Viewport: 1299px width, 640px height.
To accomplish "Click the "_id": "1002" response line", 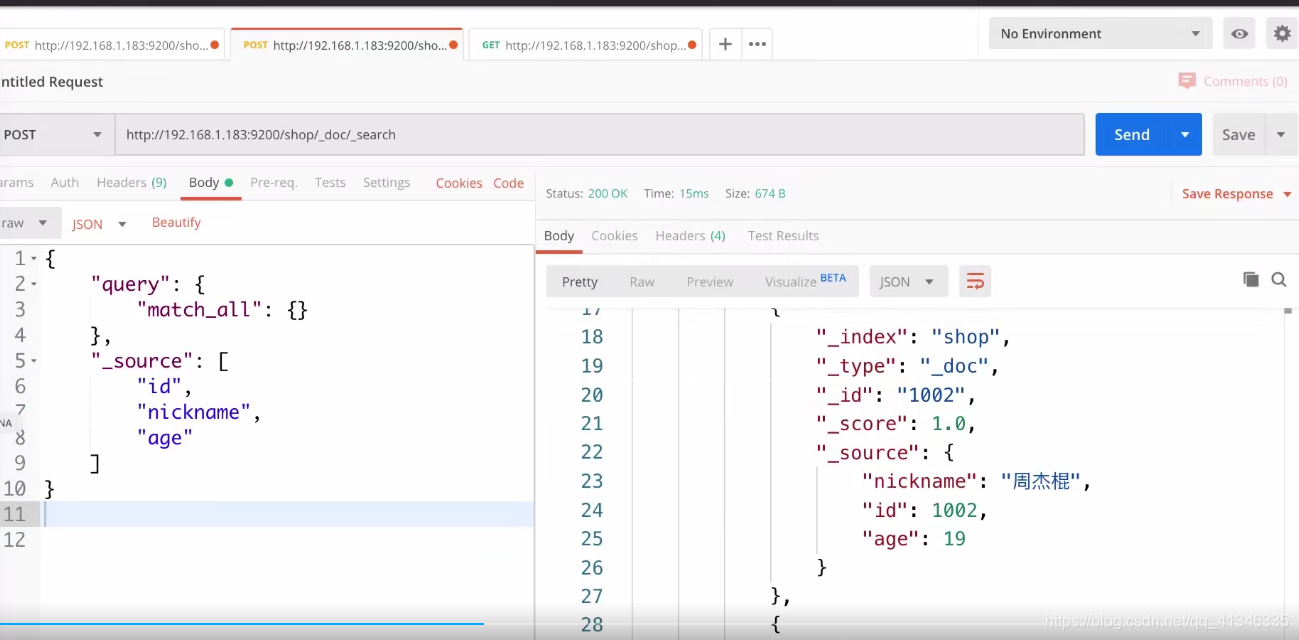I will coord(895,395).
